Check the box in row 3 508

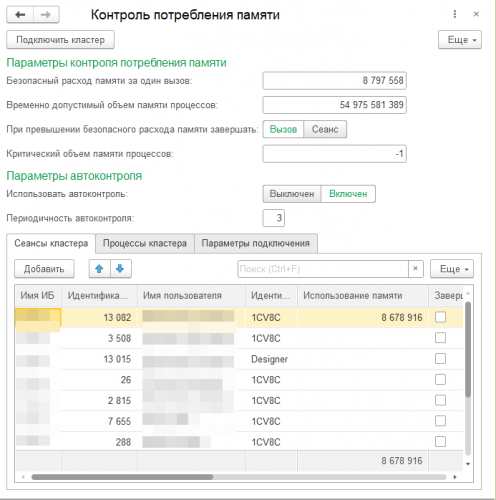(440, 338)
